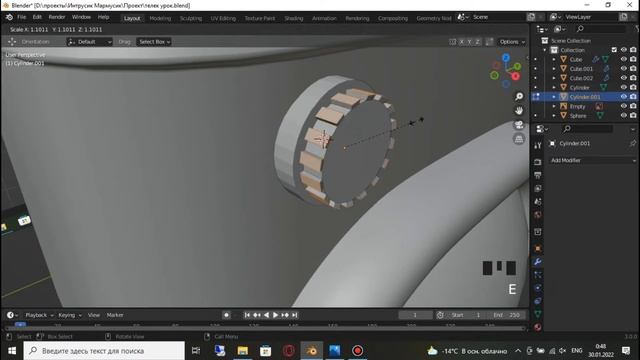This screenshot has height=360, width=640.
Task: Click the red X axis on navigation gizmo
Action: (x=516, y=76)
